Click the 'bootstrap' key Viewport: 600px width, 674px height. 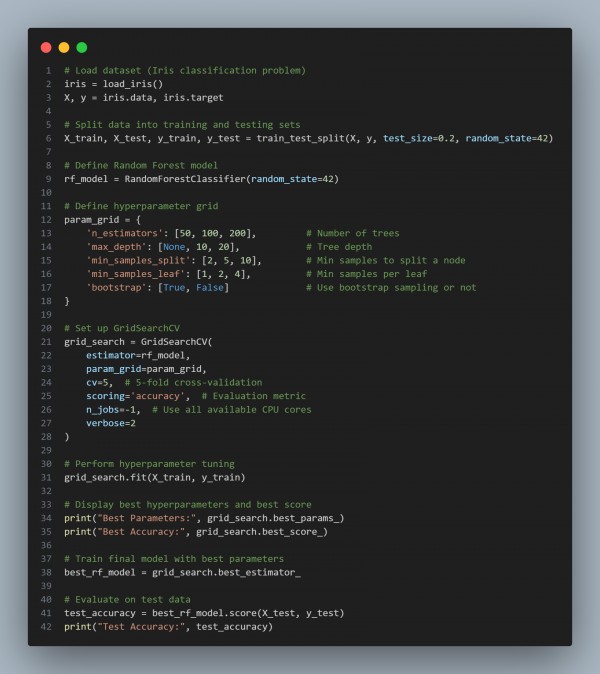pyautogui.click(x=116, y=288)
